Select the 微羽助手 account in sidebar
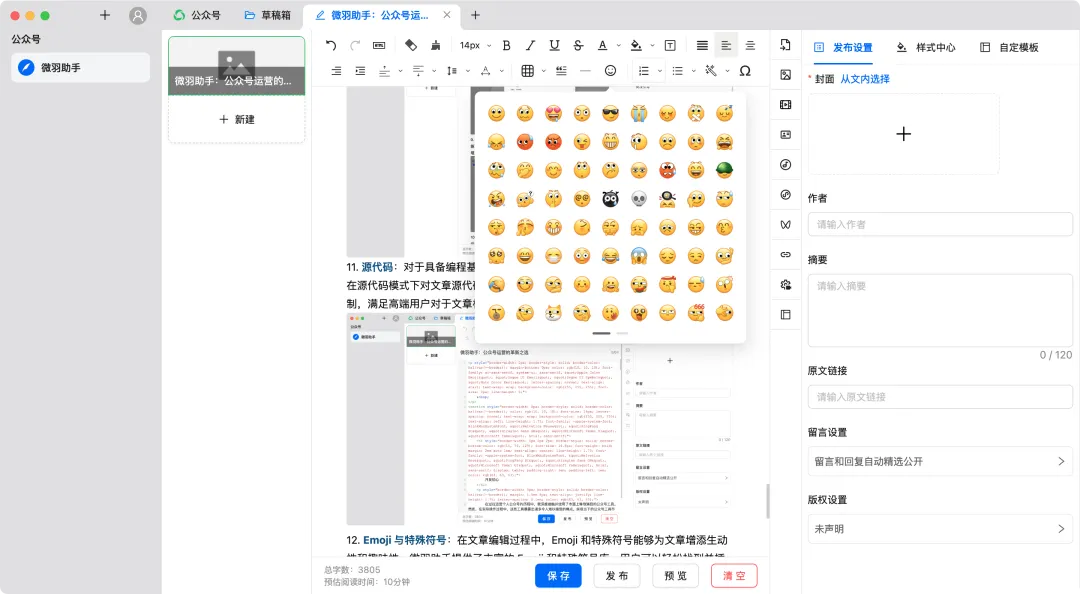The width and height of the screenshot is (1080, 594). (81, 68)
